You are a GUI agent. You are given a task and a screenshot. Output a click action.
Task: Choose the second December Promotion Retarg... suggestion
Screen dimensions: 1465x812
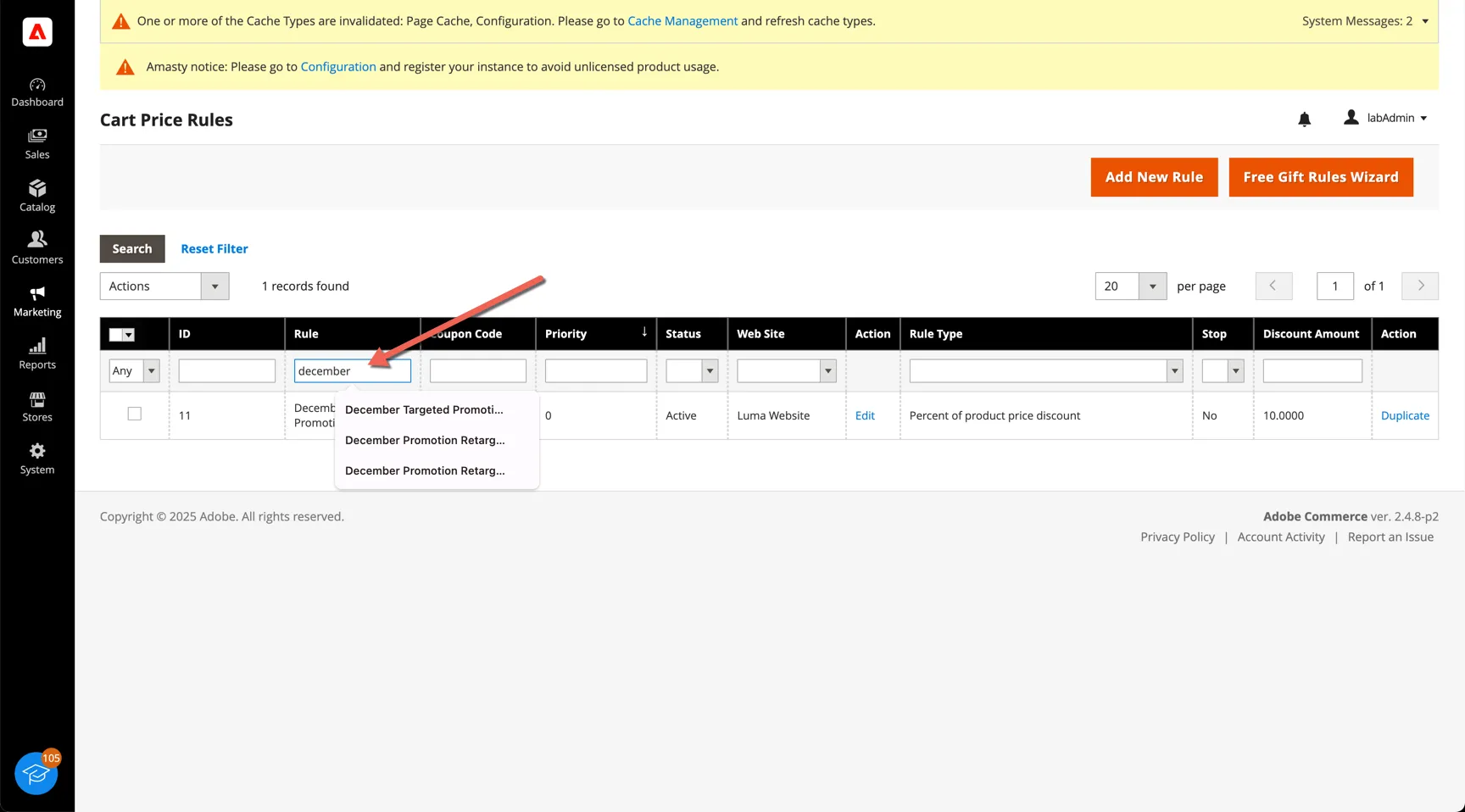coord(437,440)
